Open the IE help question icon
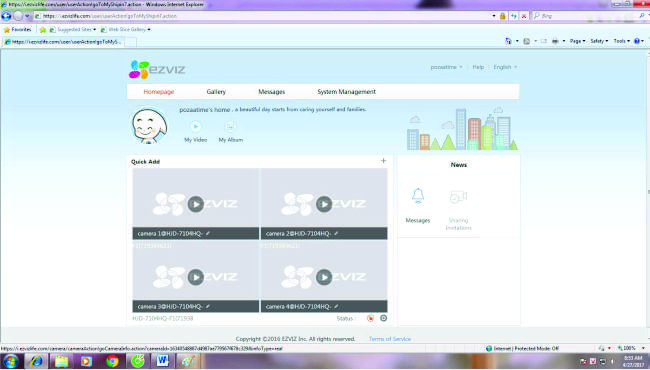The height and width of the screenshot is (370, 650). pos(637,41)
